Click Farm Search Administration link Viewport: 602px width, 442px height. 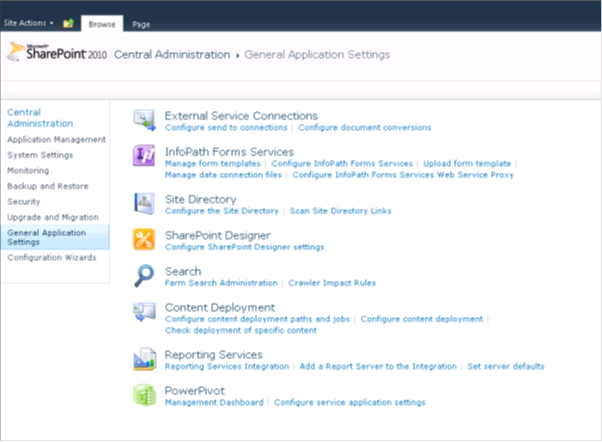click(x=221, y=283)
